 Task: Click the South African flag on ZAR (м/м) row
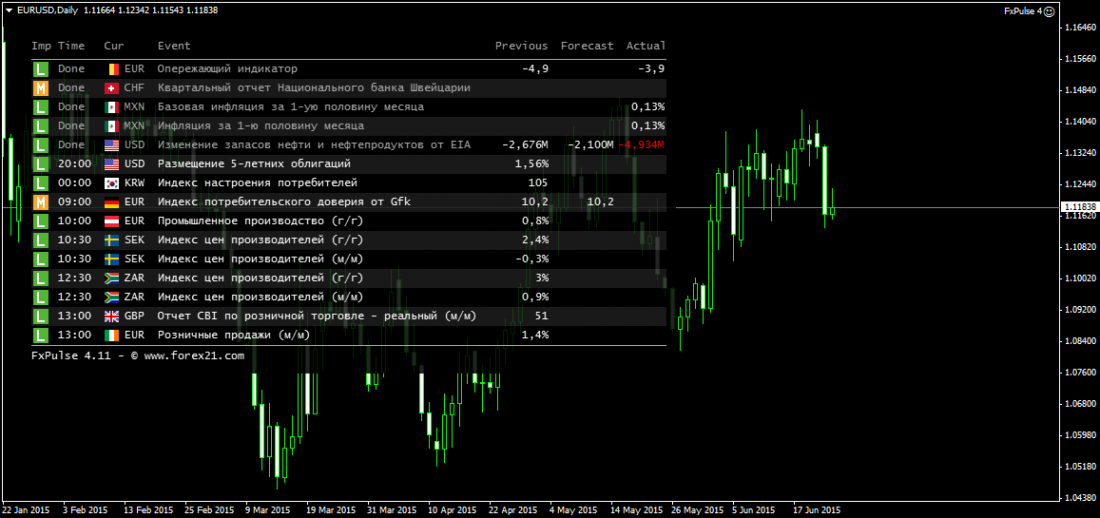pyautogui.click(x=112, y=297)
